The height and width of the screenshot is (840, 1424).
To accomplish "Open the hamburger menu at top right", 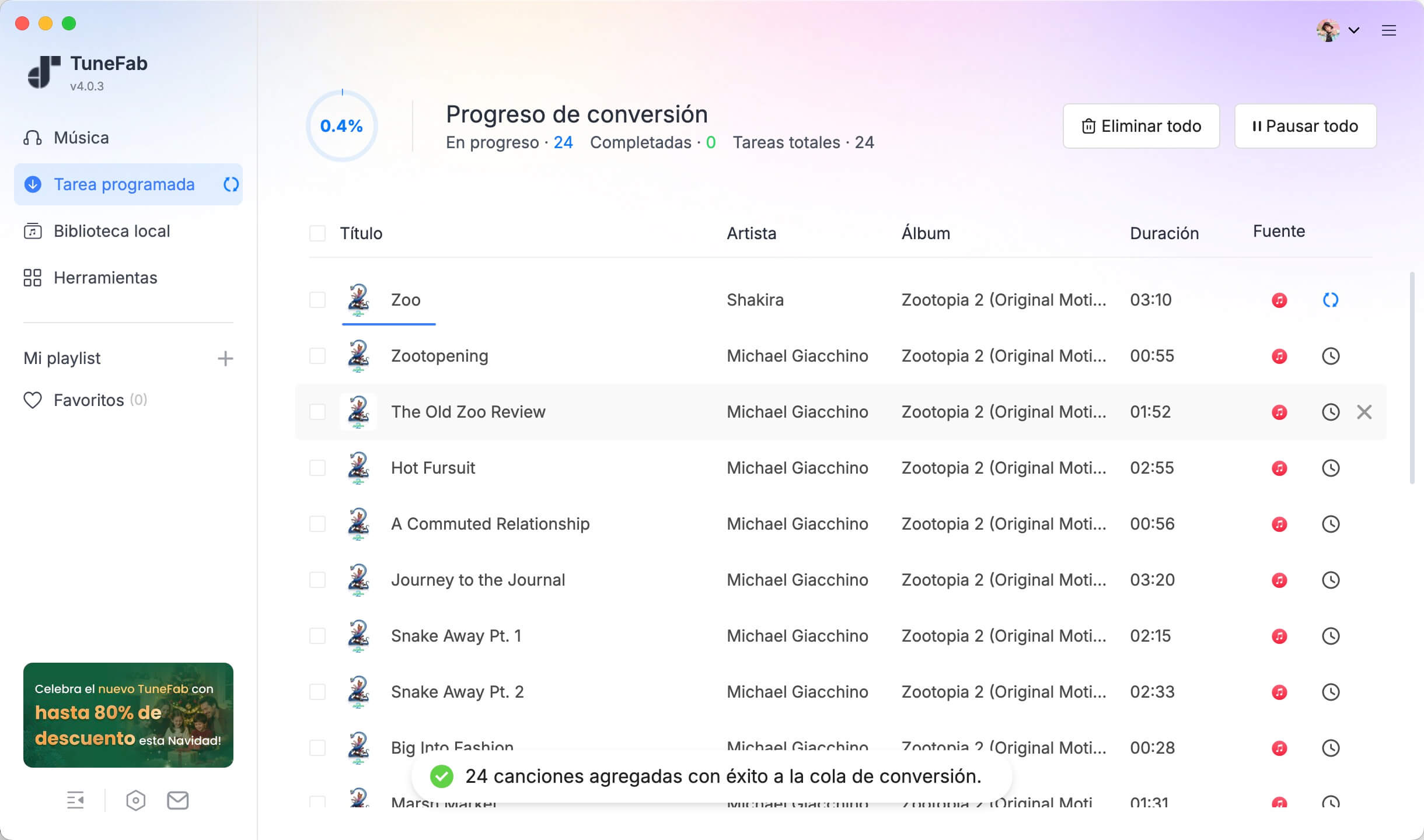I will tap(1388, 30).
